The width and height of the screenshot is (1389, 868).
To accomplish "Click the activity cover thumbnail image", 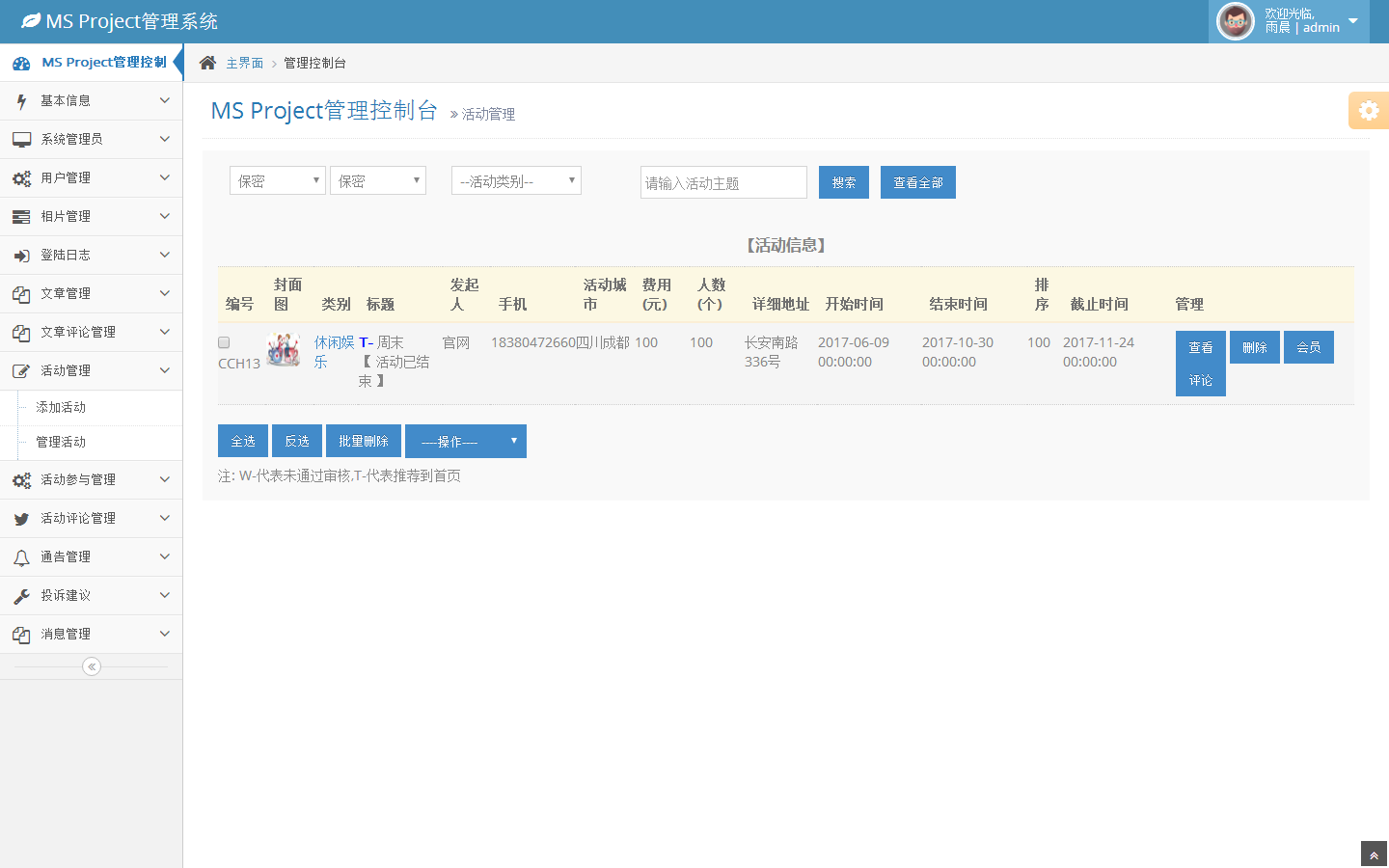I will pyautogui.click(x=284, y=349).
